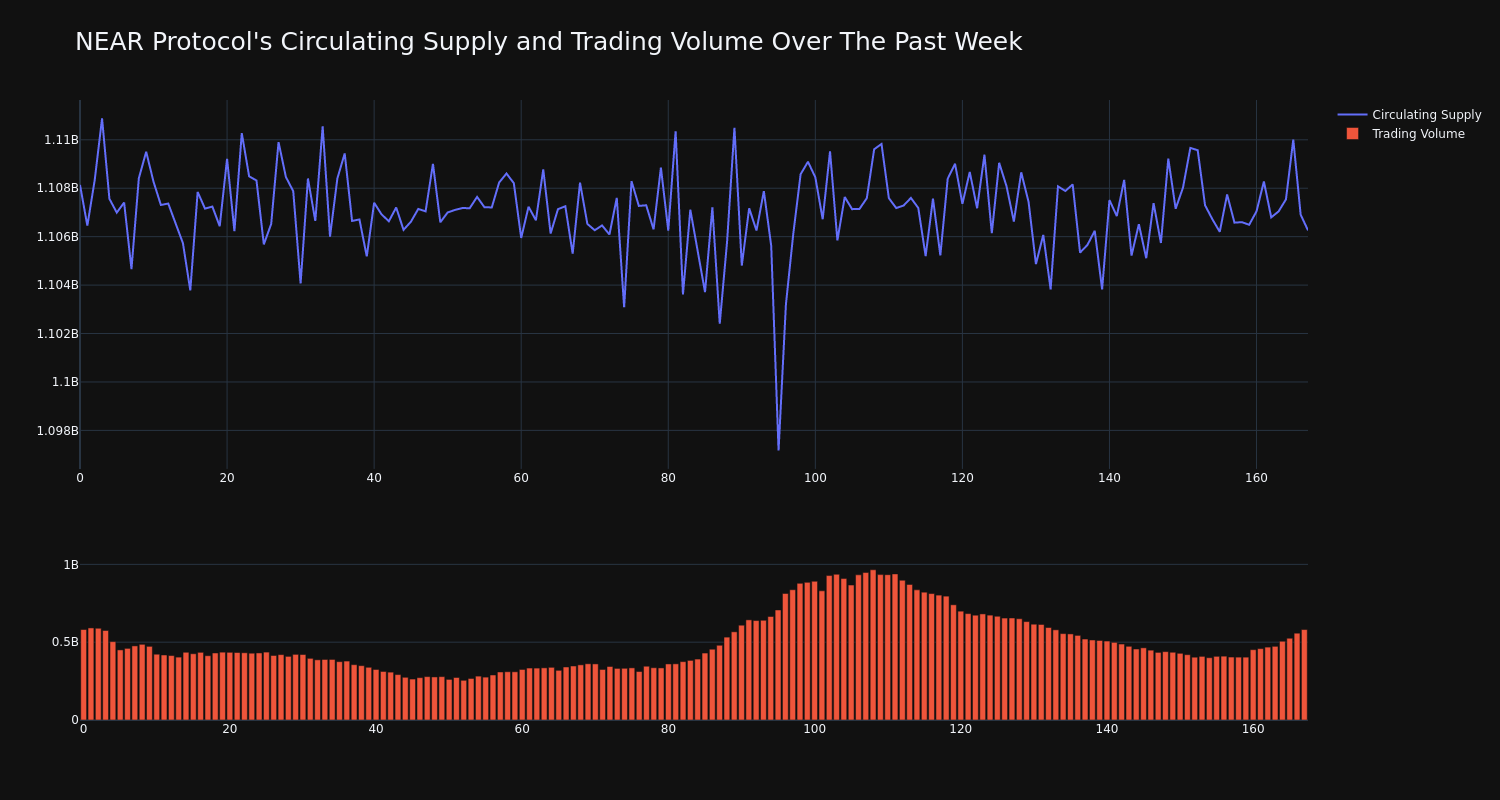Click the 1.098B y-axis label
The image size is (1500, 800).
point(57,431)
